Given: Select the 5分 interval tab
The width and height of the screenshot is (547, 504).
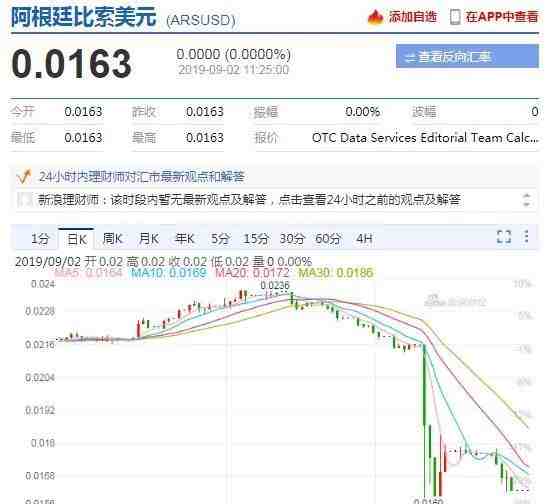Looking at the screenshot, I should [220, 239].
